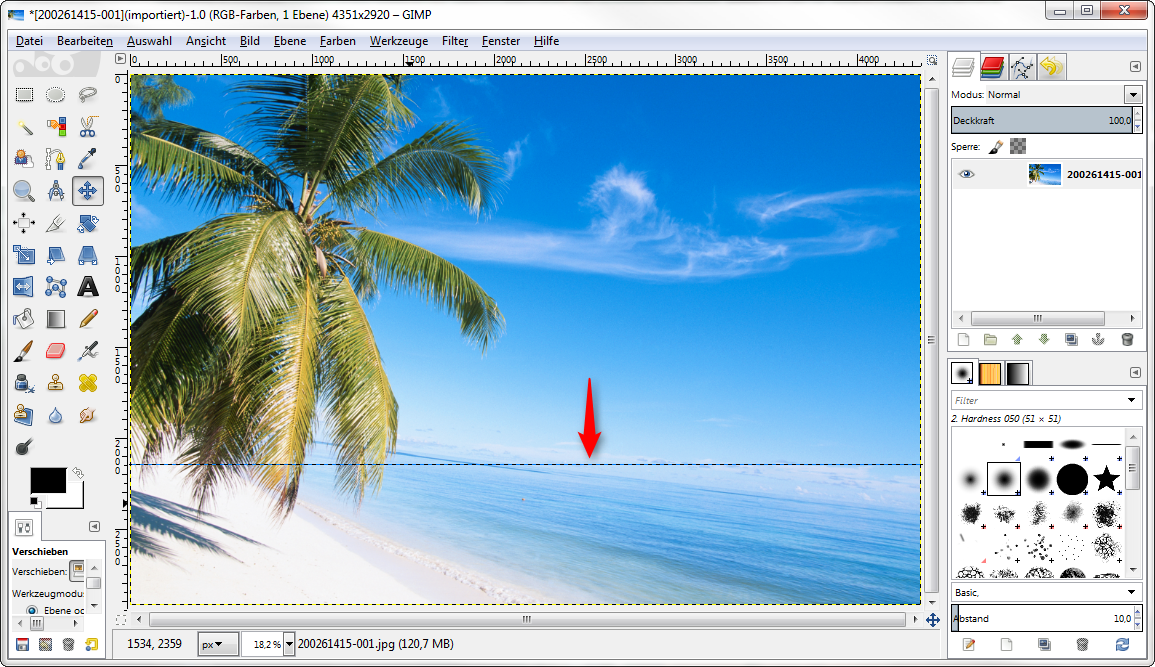Image resolution: width=1155 pixels, height=667 pixels.
Task: Toggle the lock alpha channel checkerboard icon
Action: pos(1018,146)
